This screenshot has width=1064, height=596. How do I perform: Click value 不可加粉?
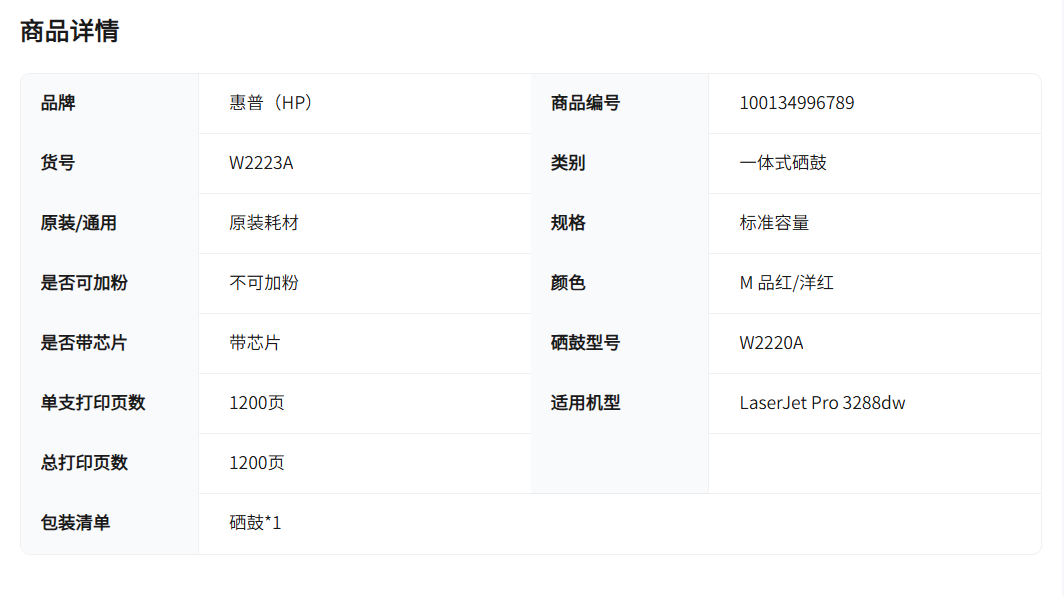(264, 283)
